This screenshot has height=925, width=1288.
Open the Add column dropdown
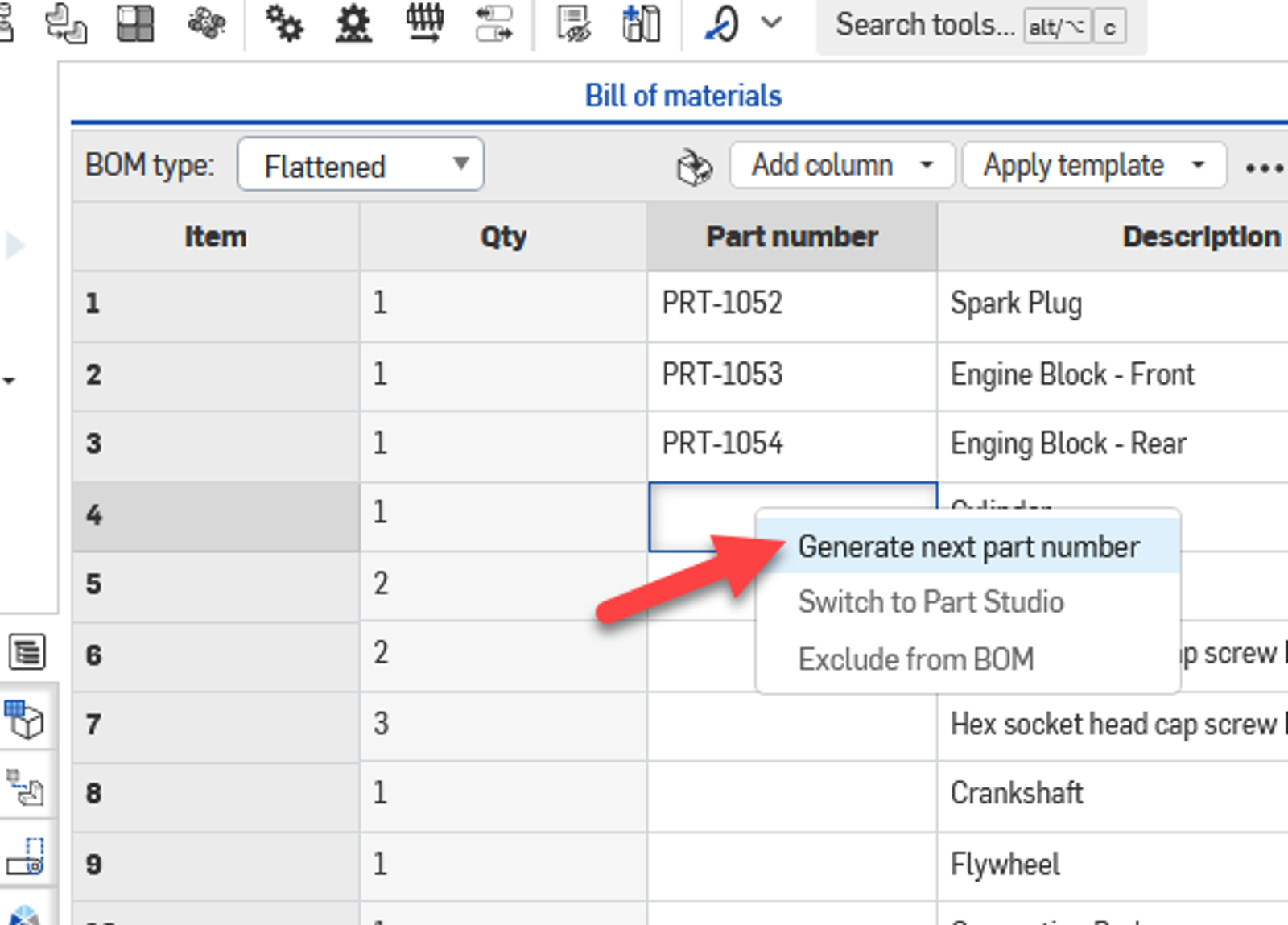841,164
